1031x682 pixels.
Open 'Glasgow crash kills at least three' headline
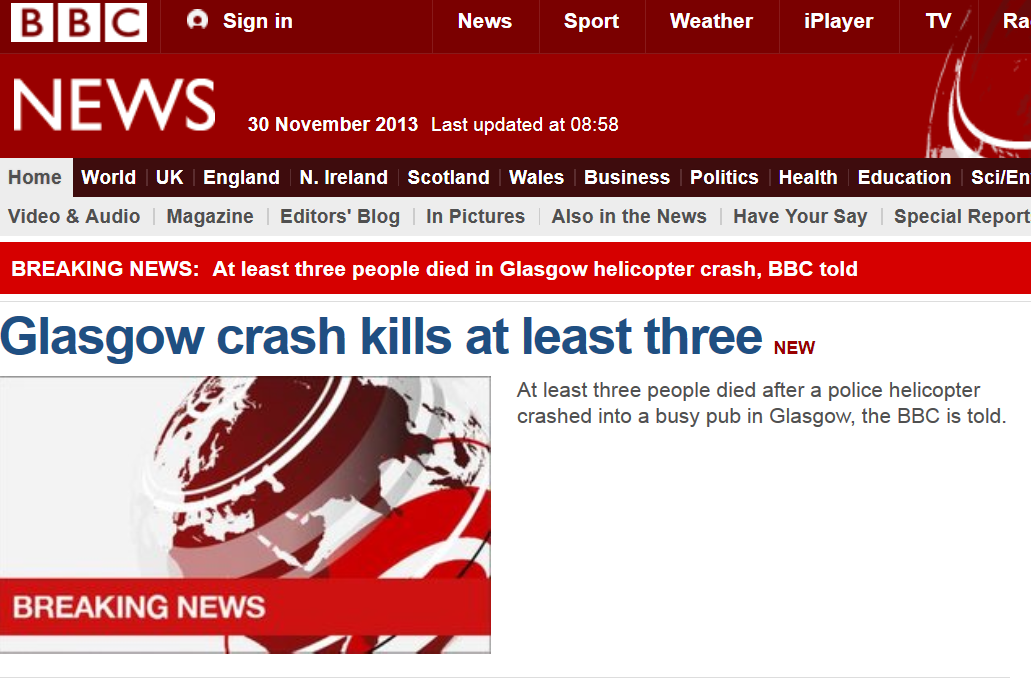click(x=381, y=337)
